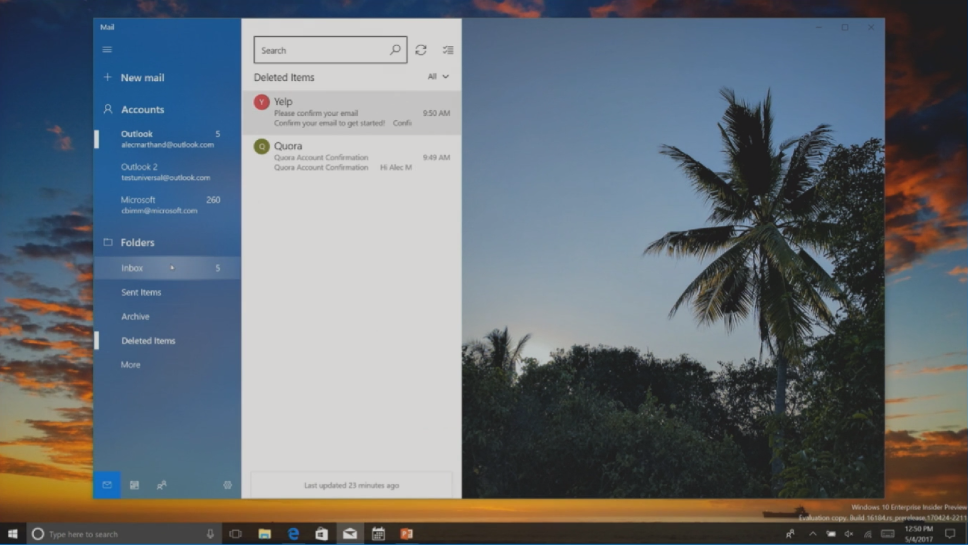The width and height of the screenshot is (968, 545).
Task: Open the Windows Start menu
Action: coord(12,534)
